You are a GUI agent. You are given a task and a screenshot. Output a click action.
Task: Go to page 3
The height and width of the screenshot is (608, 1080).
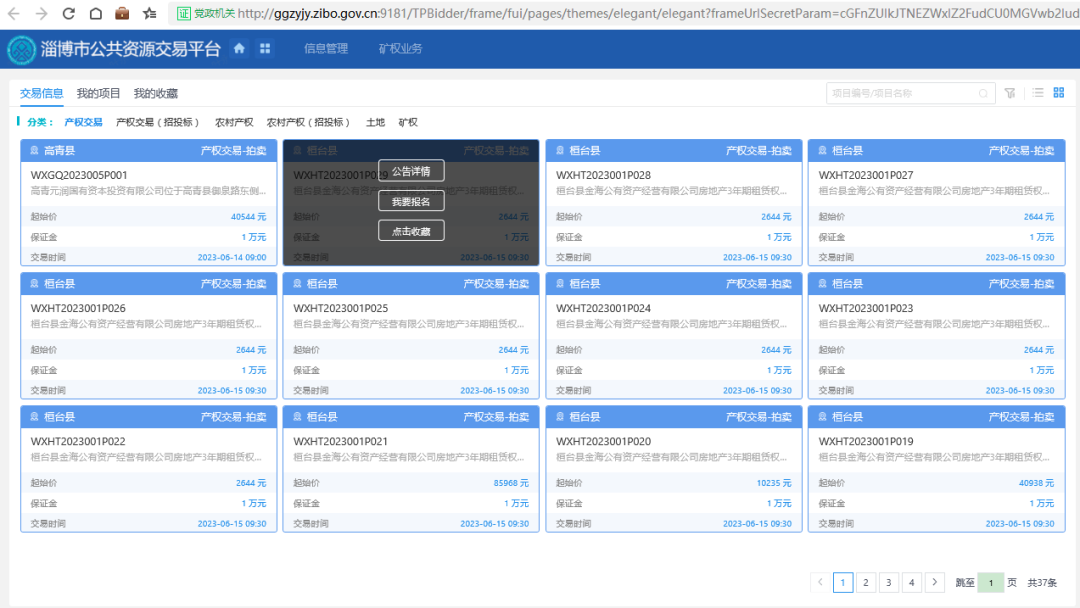click(889, 583)
